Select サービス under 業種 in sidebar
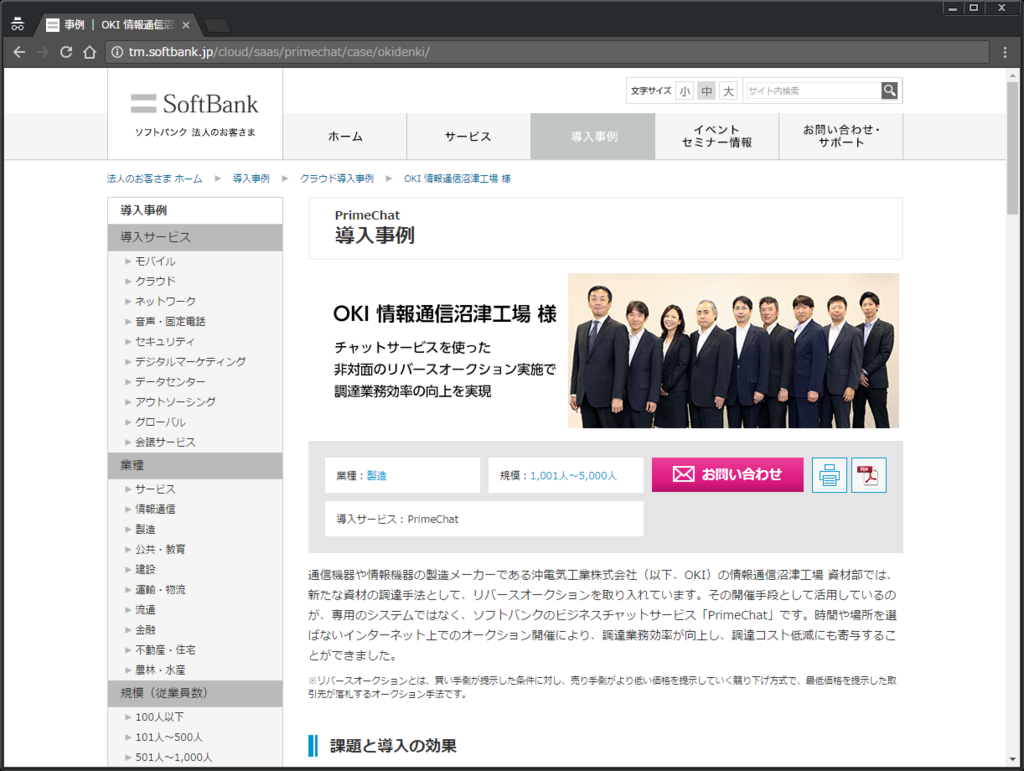Screen dimensions: 1024x771 (155, 489)
